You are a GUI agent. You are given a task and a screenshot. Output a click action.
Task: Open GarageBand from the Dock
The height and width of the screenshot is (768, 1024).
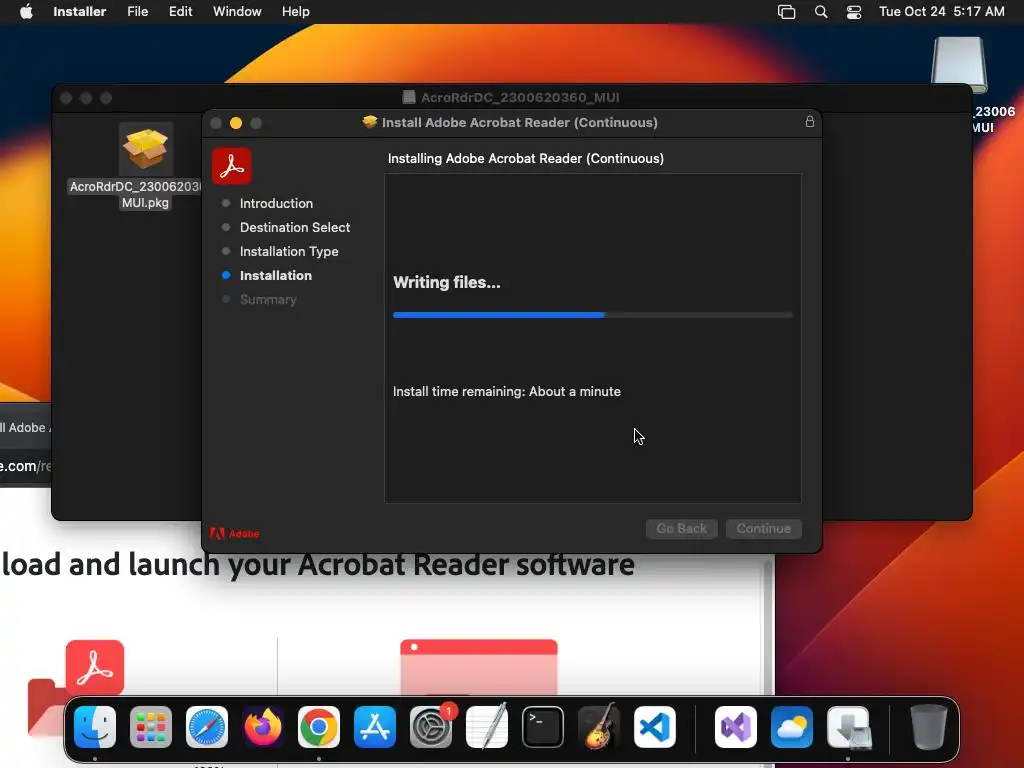click(x=599, y=727)
